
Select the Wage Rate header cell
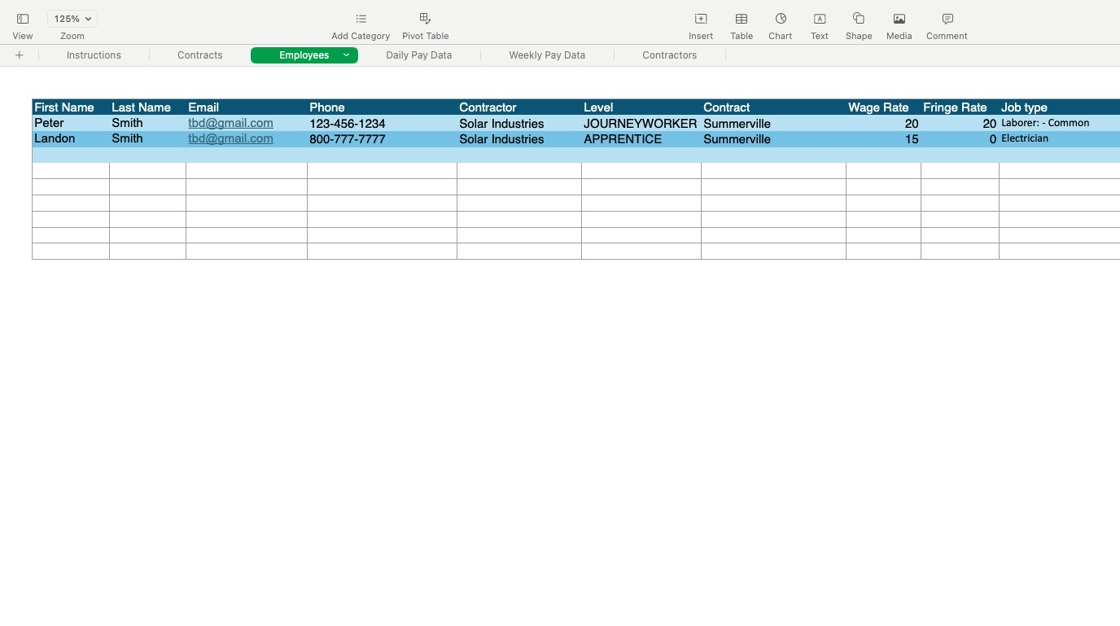click(884, 107)
